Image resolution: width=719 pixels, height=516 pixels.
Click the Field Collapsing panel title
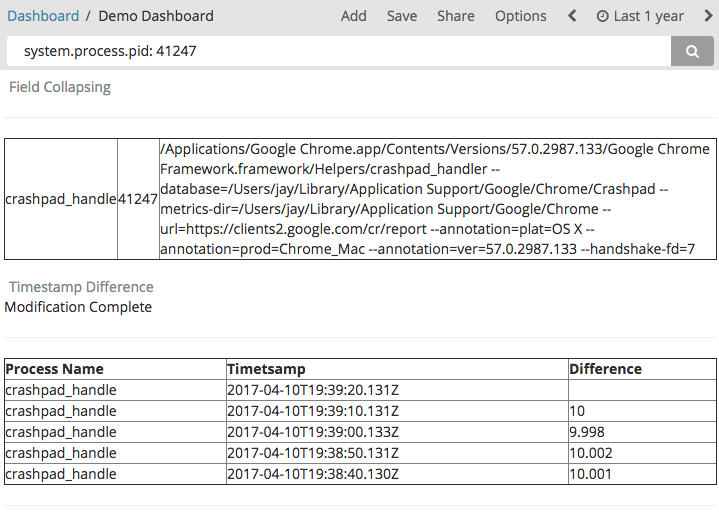click(60, 87)
